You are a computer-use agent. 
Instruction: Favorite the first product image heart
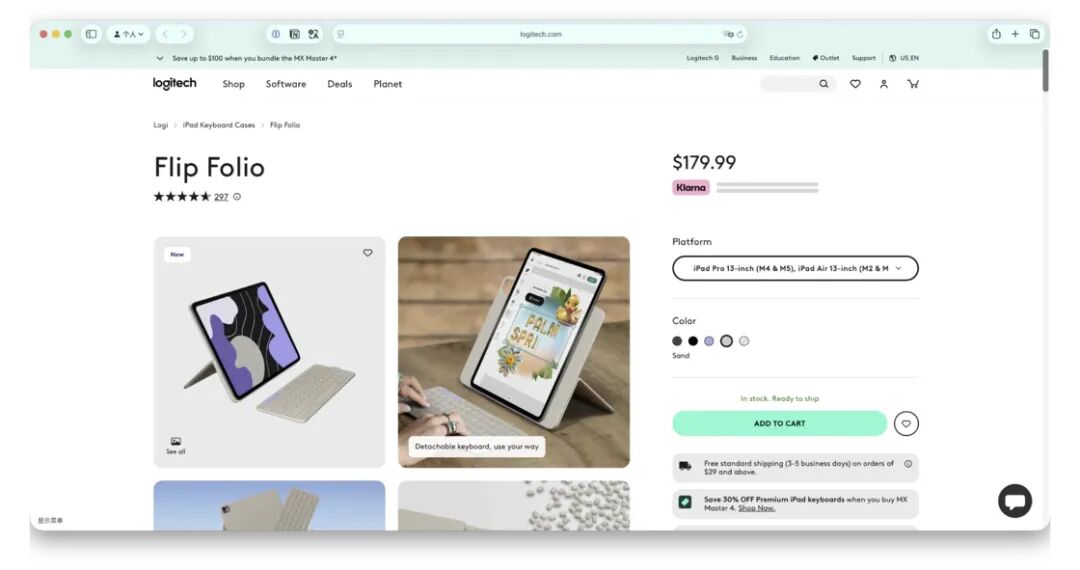click(368, 253)
